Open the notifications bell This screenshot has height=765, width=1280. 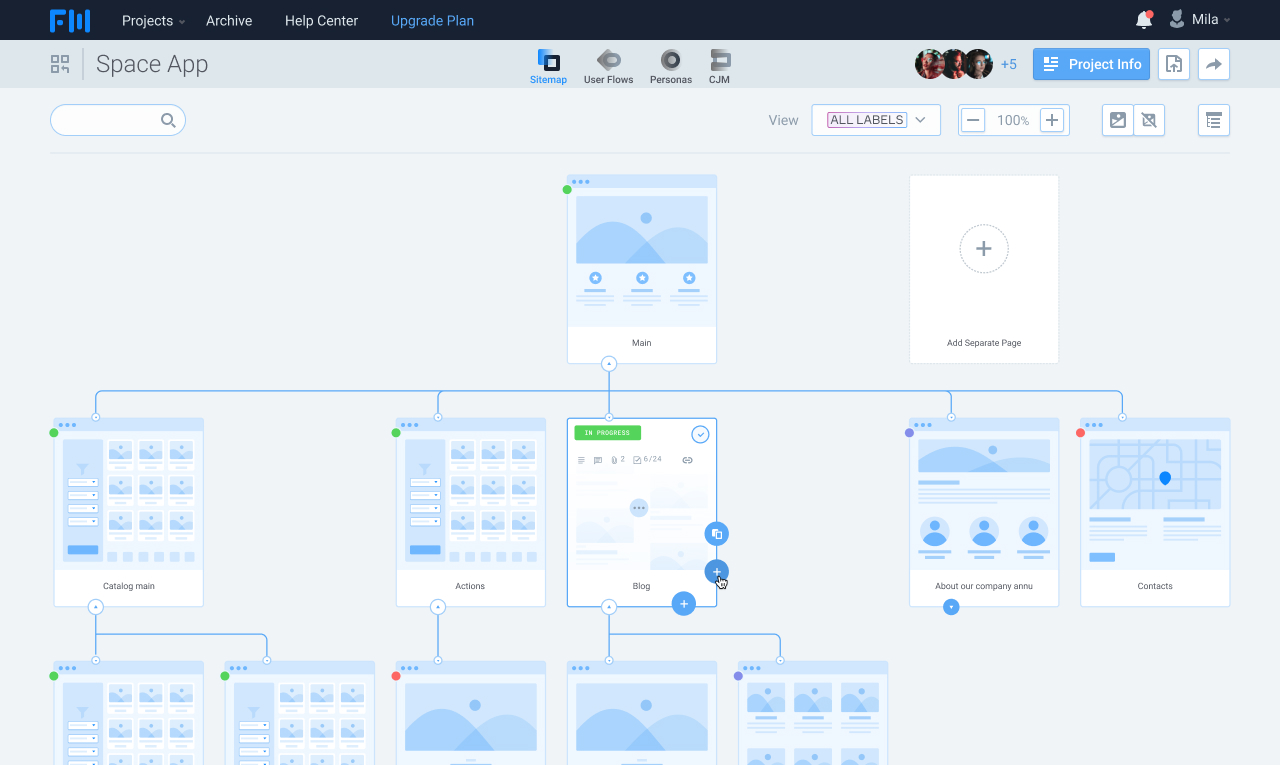tap(1144, 20)
